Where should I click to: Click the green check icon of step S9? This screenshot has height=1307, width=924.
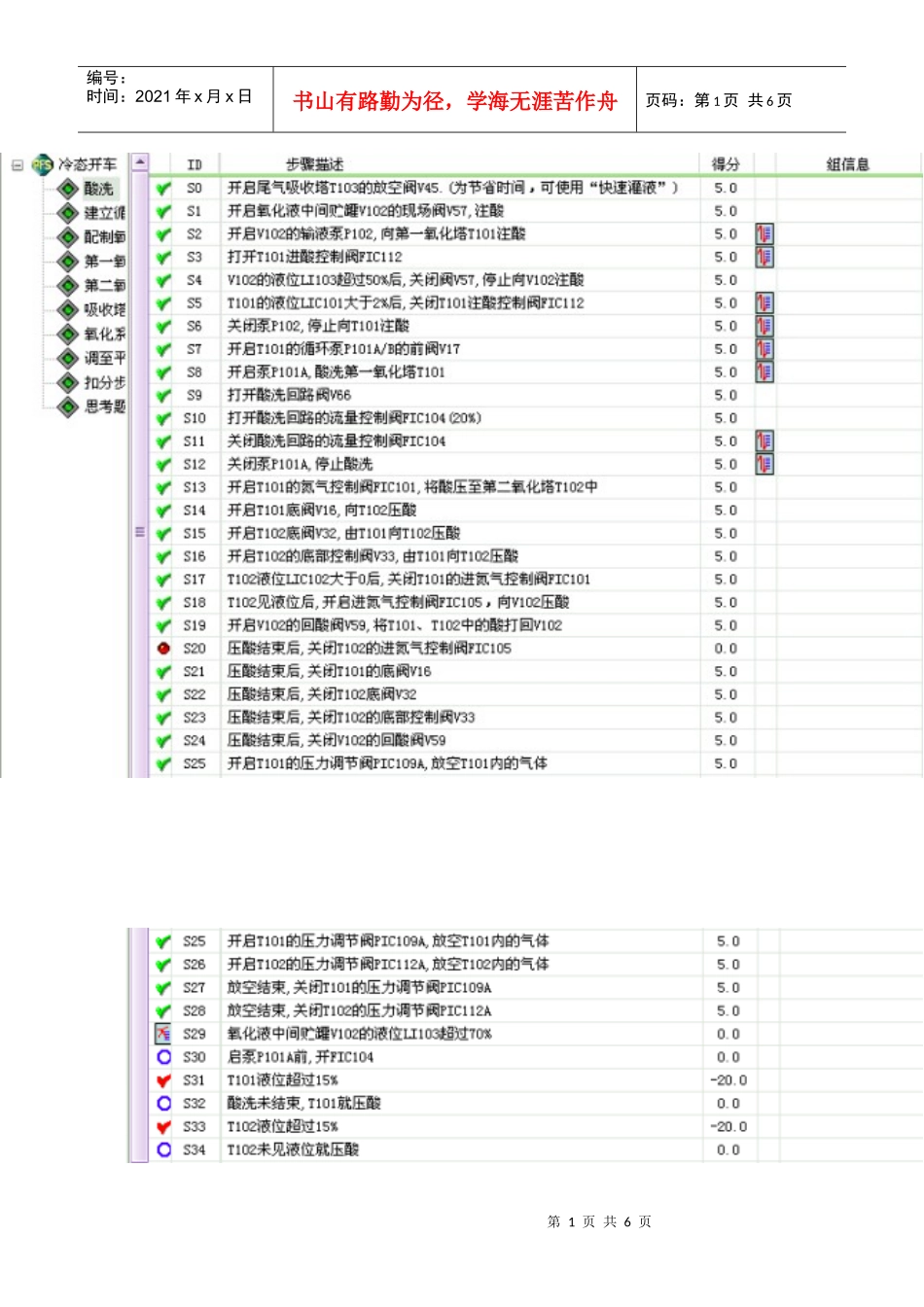pos(163,396)
